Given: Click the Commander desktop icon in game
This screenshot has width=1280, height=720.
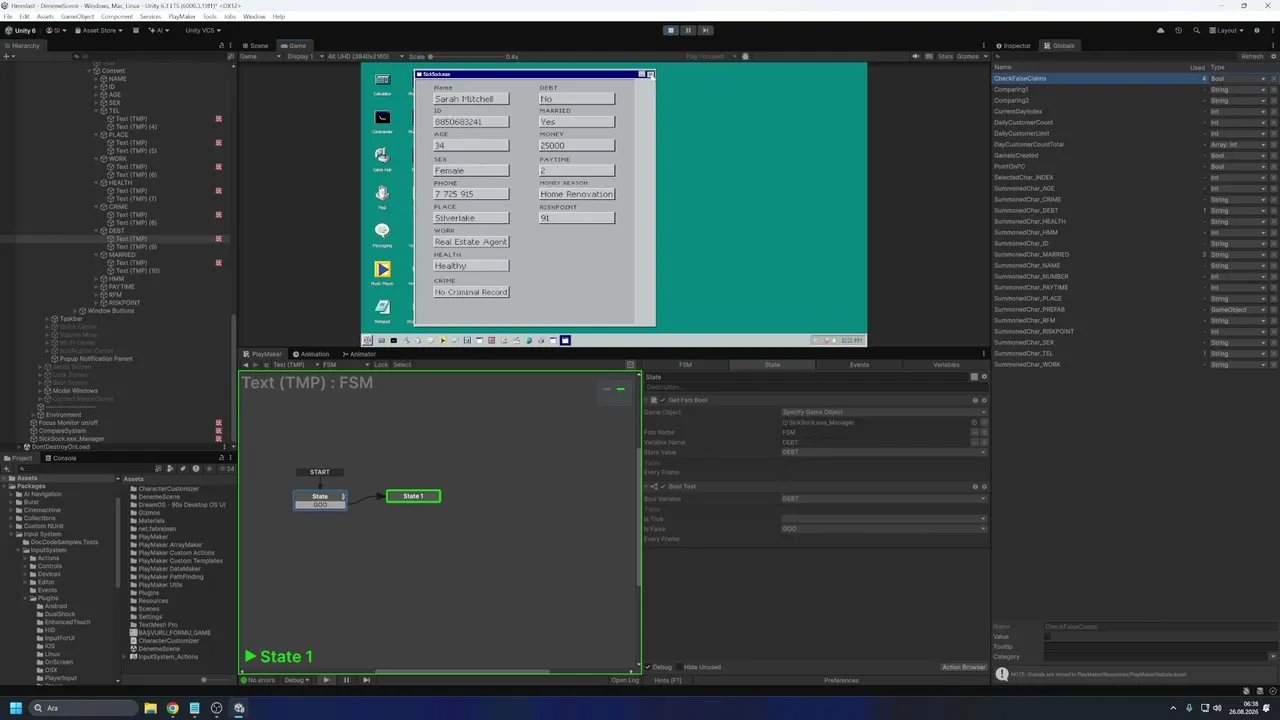Looking at the screenshot, I should pos(382,121).
